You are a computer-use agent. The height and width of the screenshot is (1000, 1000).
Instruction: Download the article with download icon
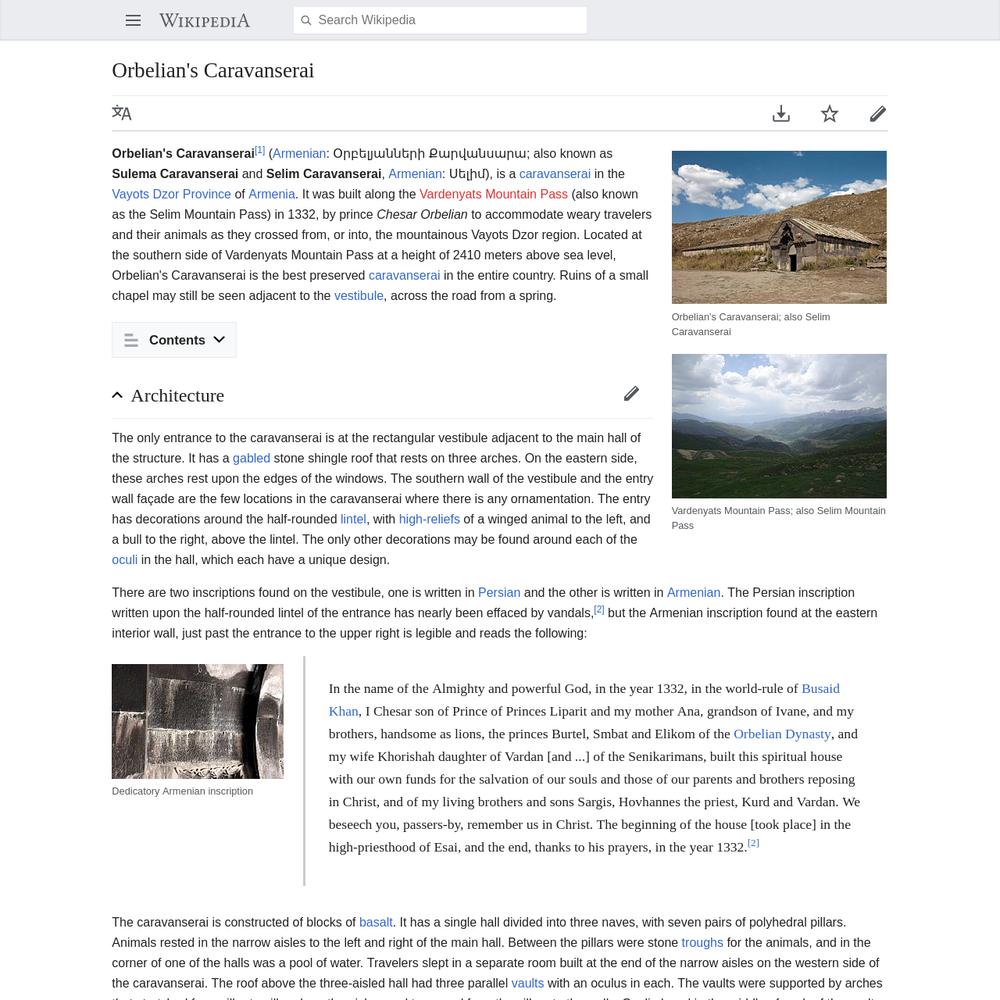[781, 114]
